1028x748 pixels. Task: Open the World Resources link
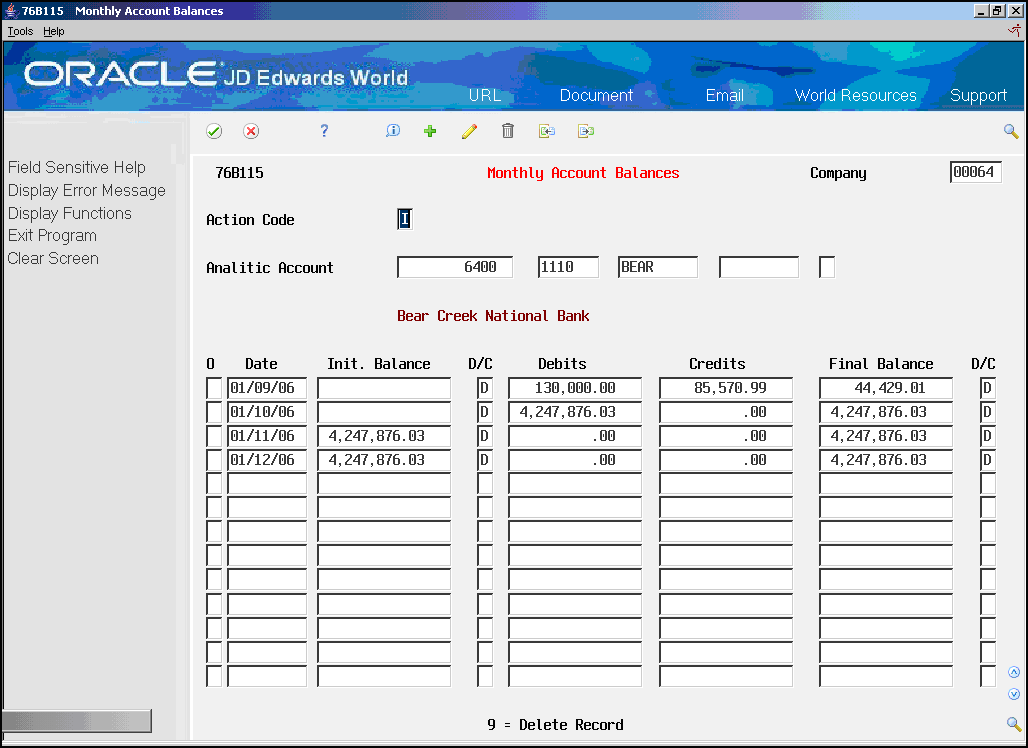(x=855, y=95)
